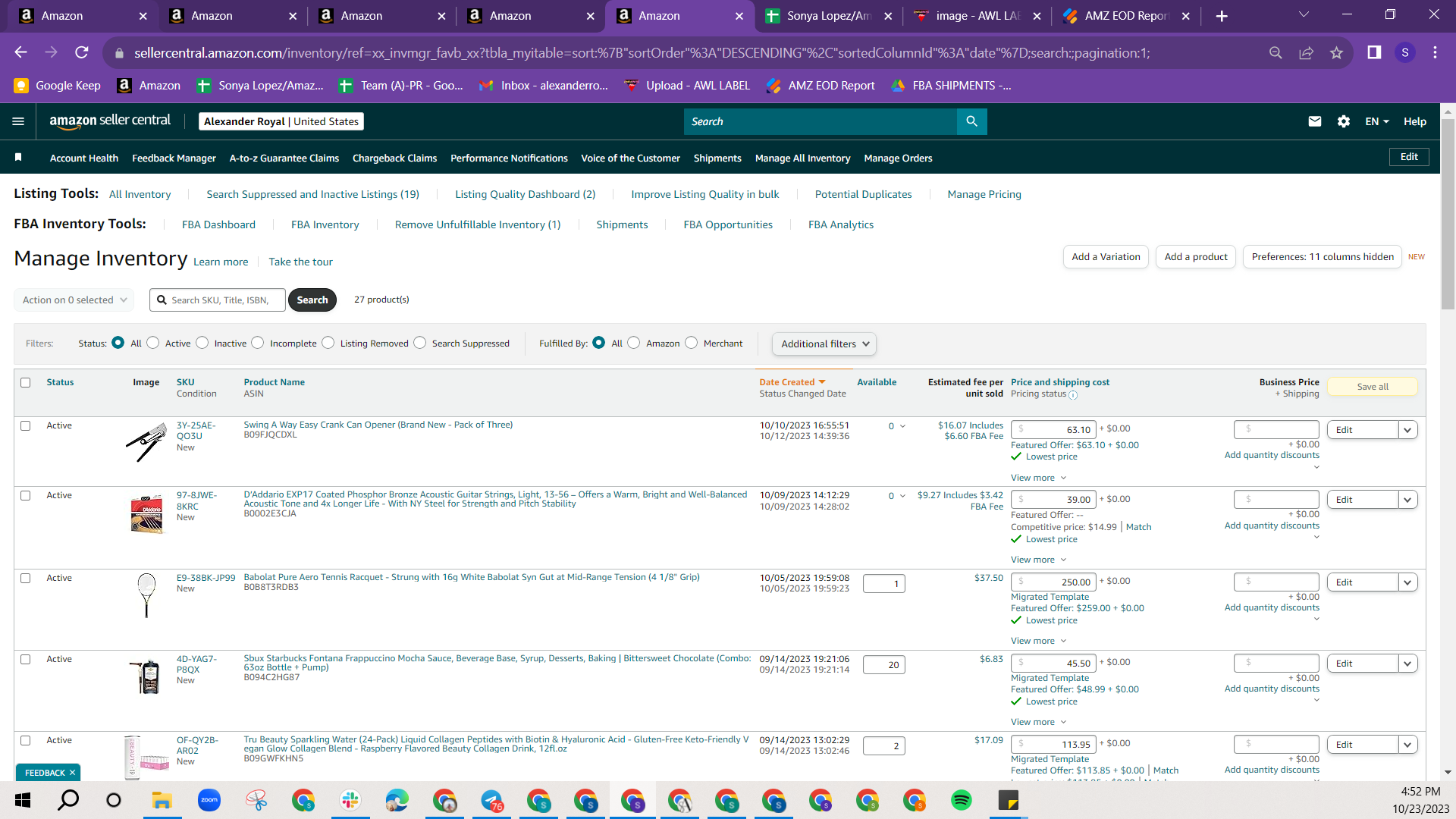Select the Active status filter

tap(153, 343)
